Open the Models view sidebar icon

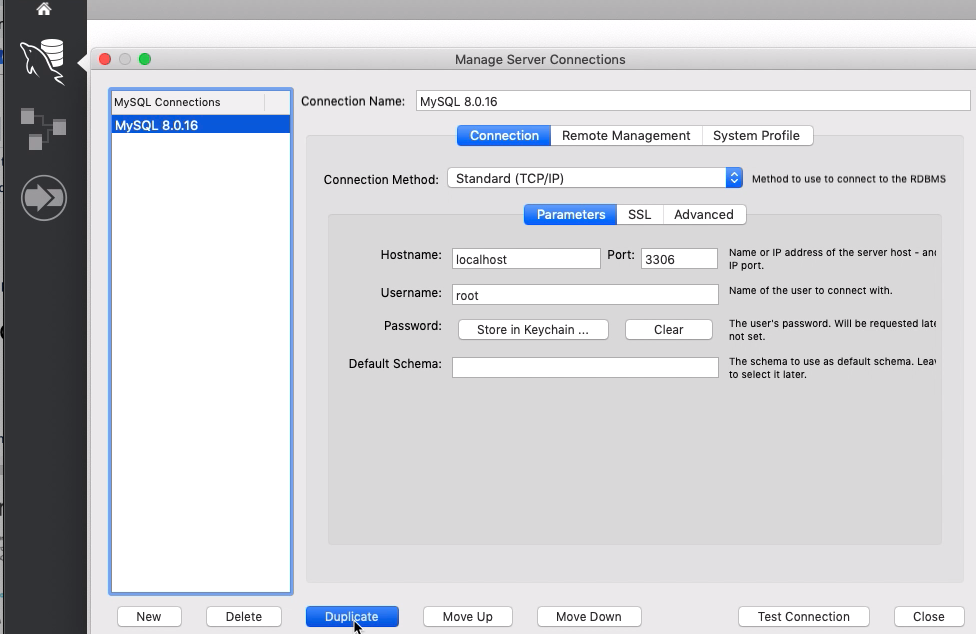43,128
